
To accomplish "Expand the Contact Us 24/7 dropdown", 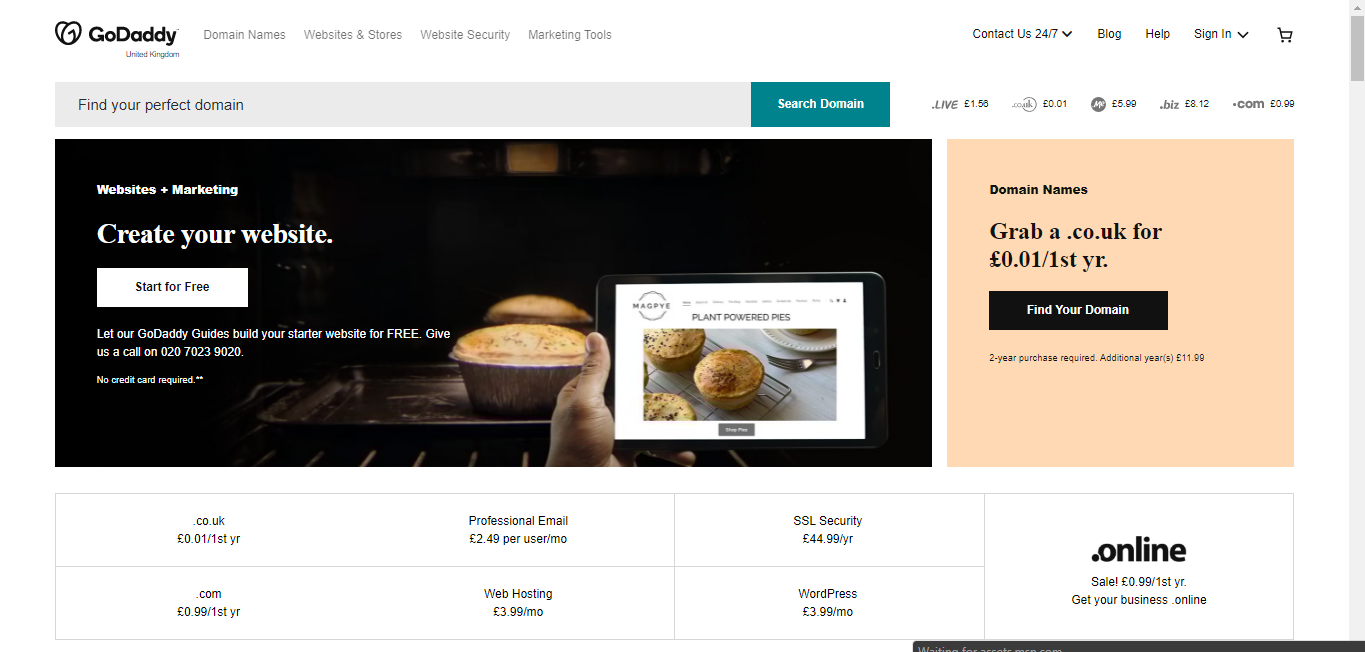I will 1022,34.
